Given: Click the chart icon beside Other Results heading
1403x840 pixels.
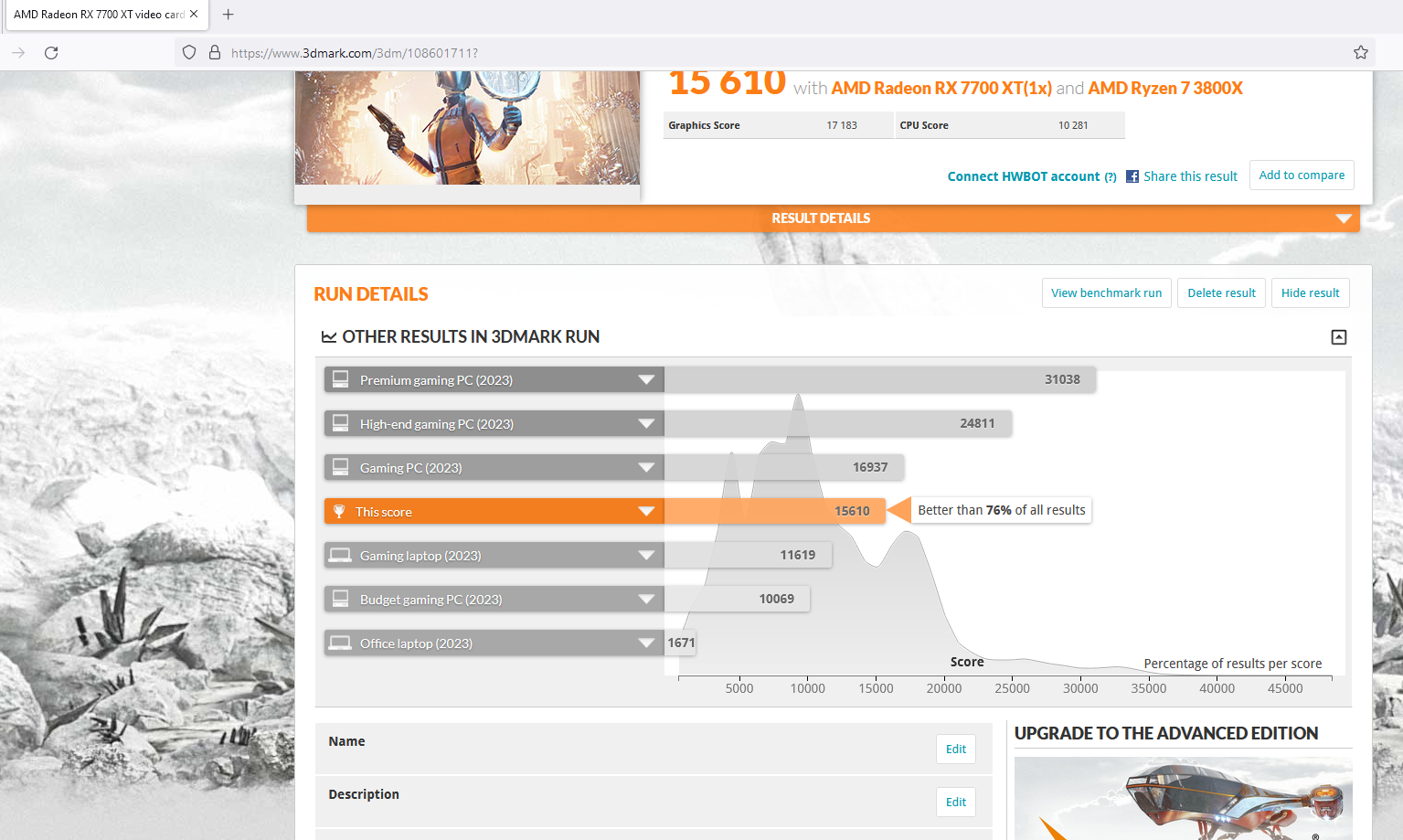Looking at the screenshot, I should click(329, 337).
